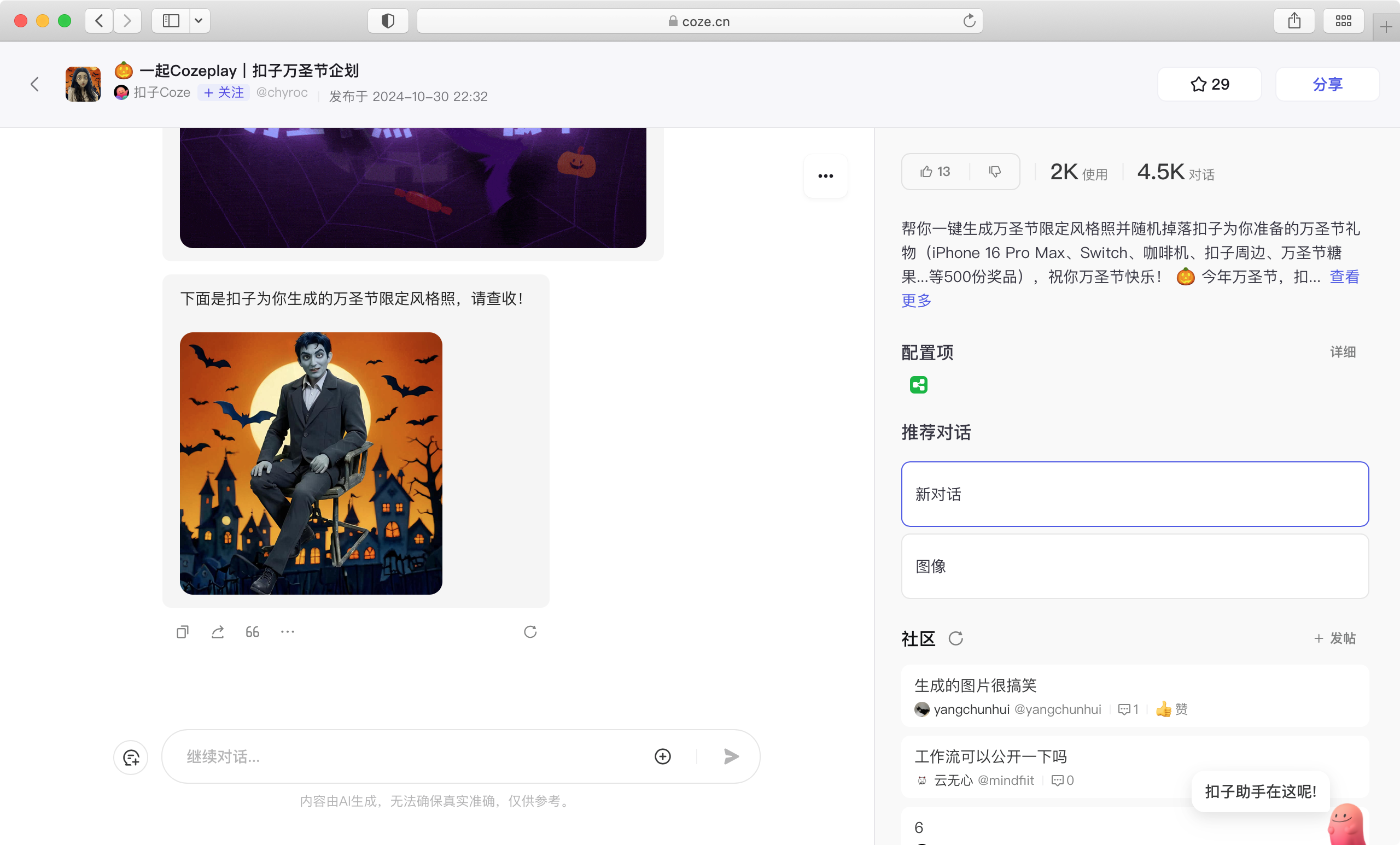Open 详细 configuration details
This screenshot has width=1400, height=845.
pos(1342,352)
